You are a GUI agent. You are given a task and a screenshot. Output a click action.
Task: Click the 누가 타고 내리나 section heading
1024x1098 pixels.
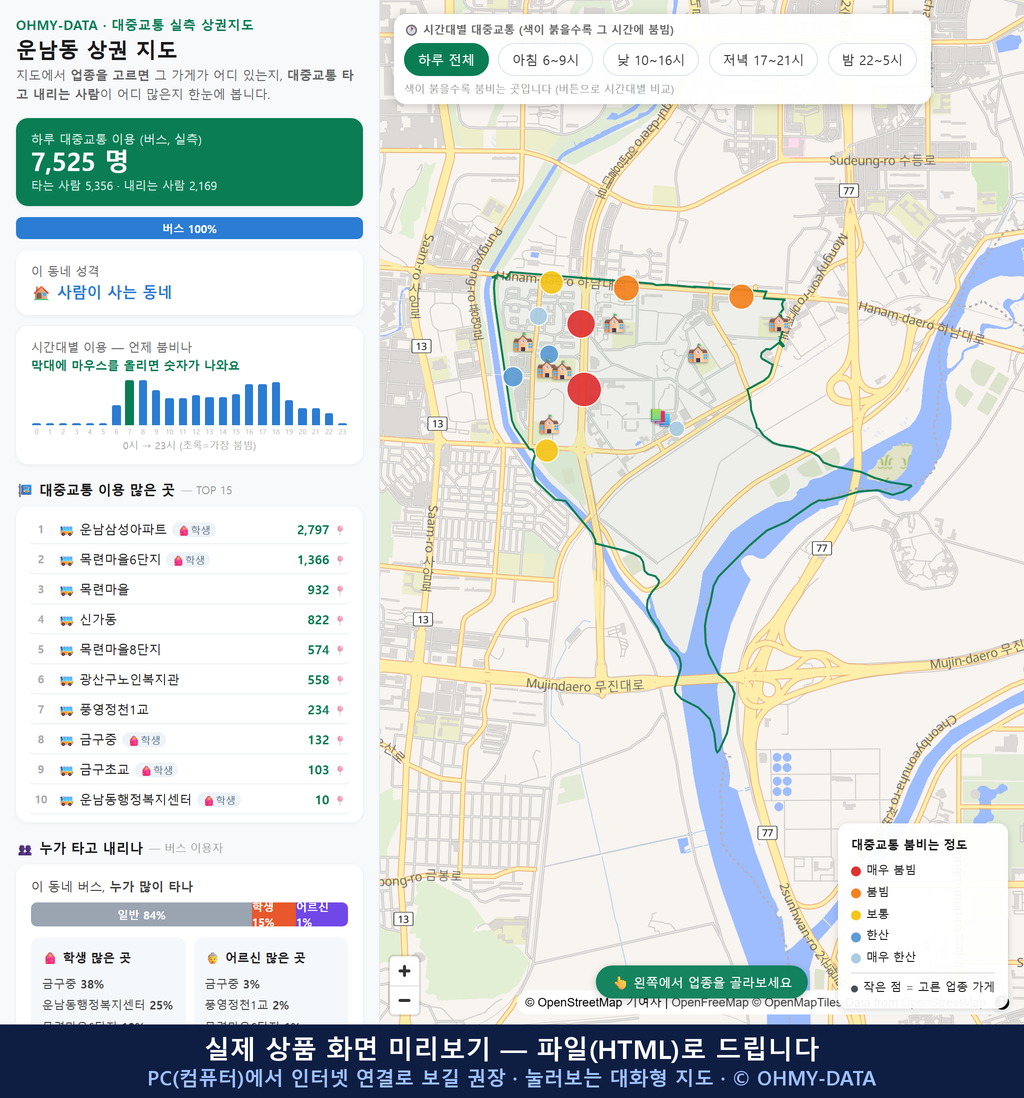(x=91, y=848)
